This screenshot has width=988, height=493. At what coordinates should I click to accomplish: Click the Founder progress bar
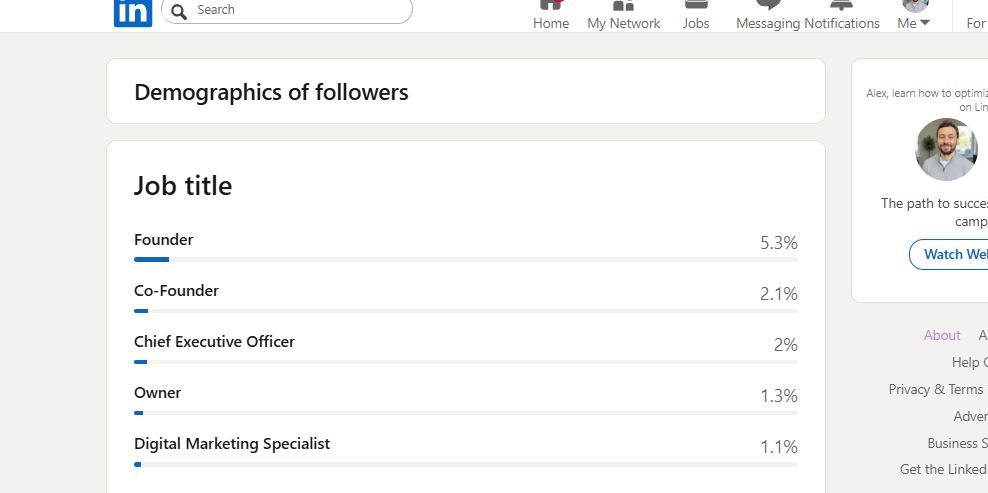click(x=466, y=259)
